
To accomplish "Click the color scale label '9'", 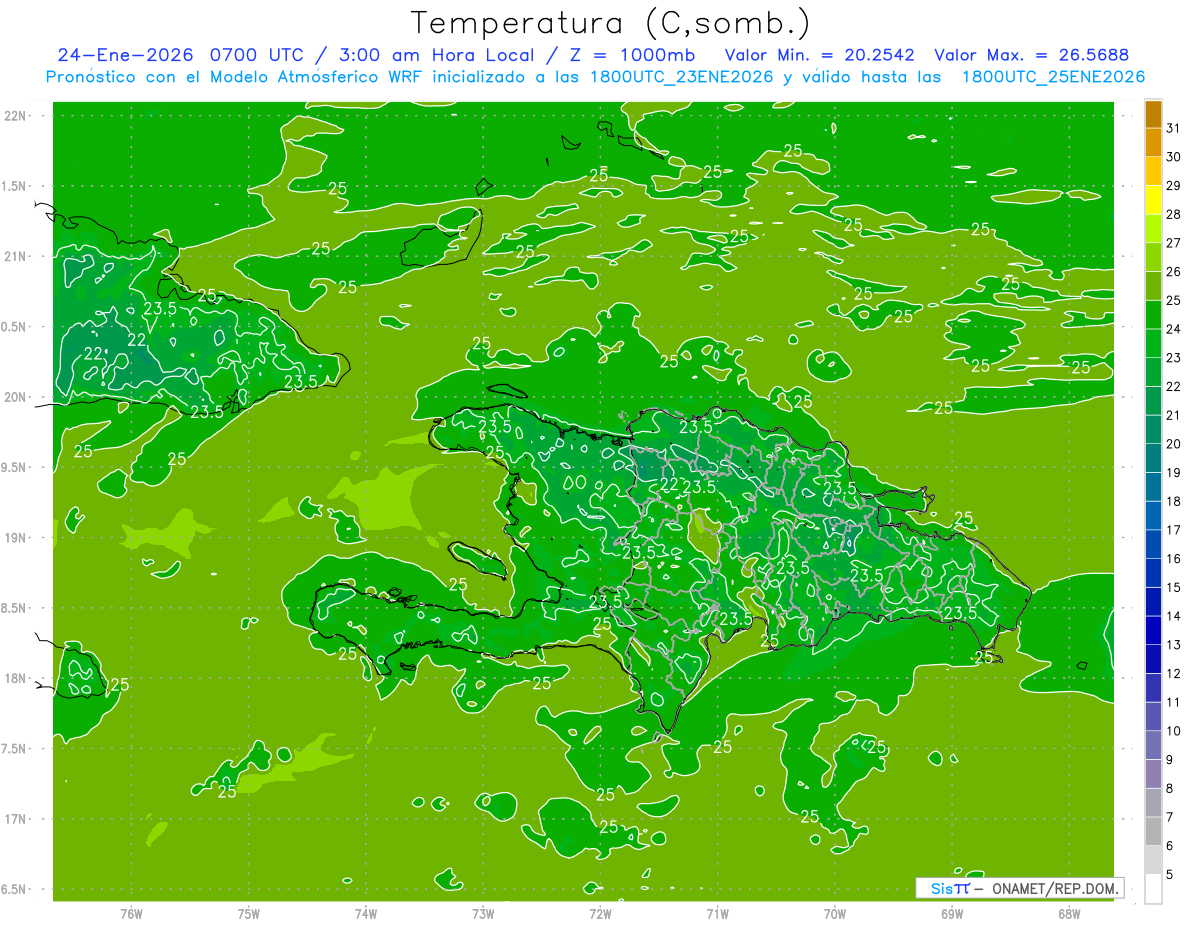I will [1170, 760].
